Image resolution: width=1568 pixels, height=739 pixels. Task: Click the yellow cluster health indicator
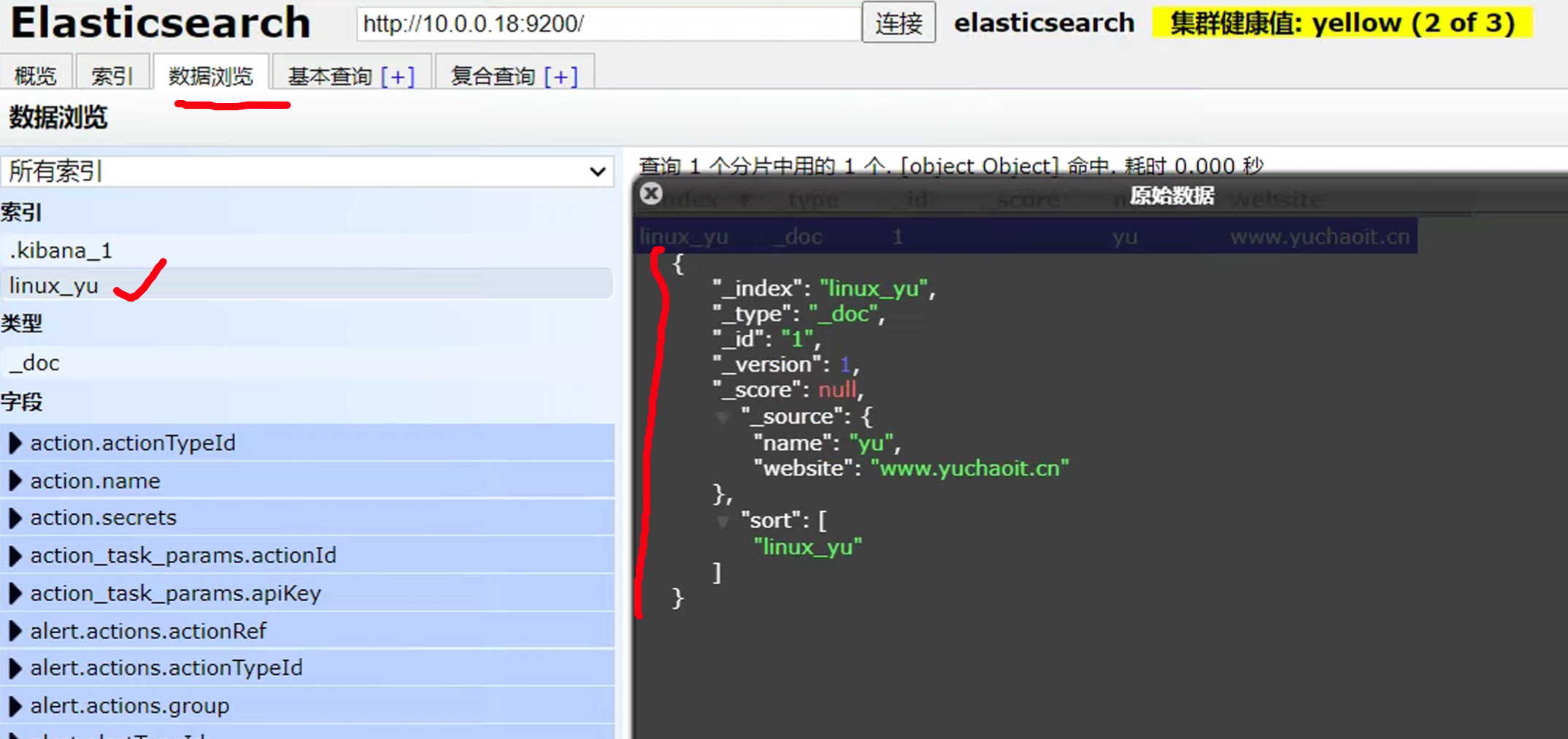(1342, 23)
